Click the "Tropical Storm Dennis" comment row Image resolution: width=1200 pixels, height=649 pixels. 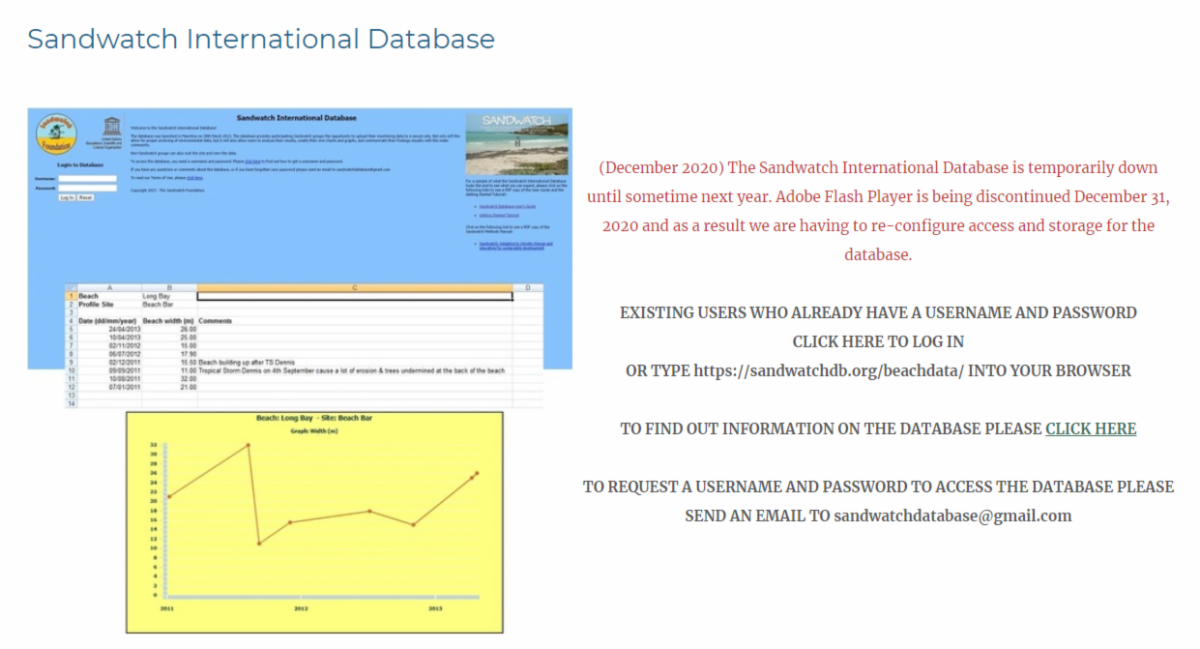352,370
